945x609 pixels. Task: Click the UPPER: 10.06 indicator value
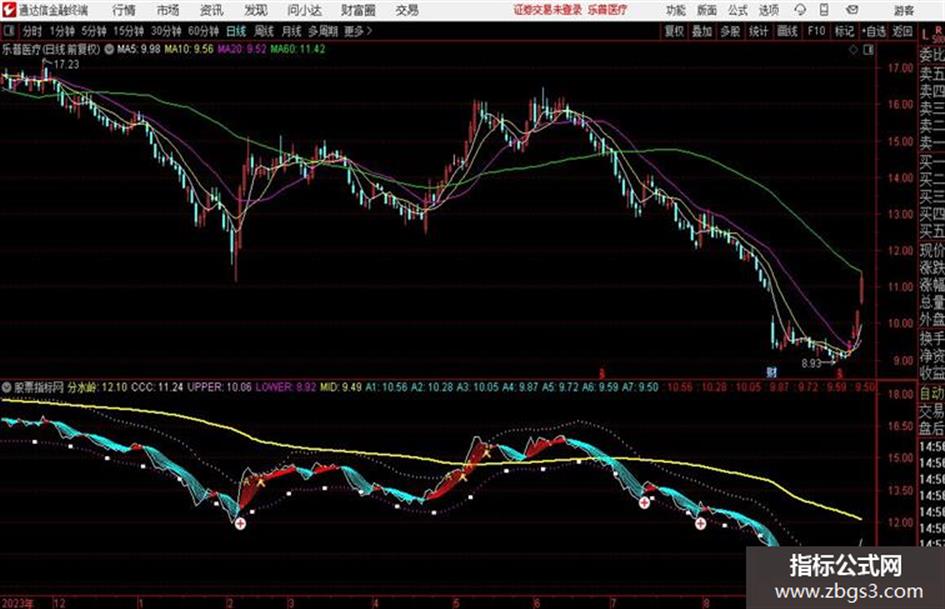click(x=219, y=387)
